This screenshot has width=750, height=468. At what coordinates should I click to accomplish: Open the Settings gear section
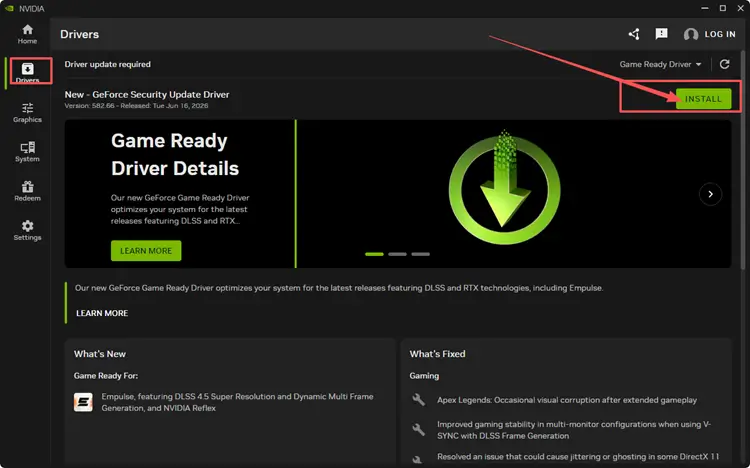(x=27, y=231)
